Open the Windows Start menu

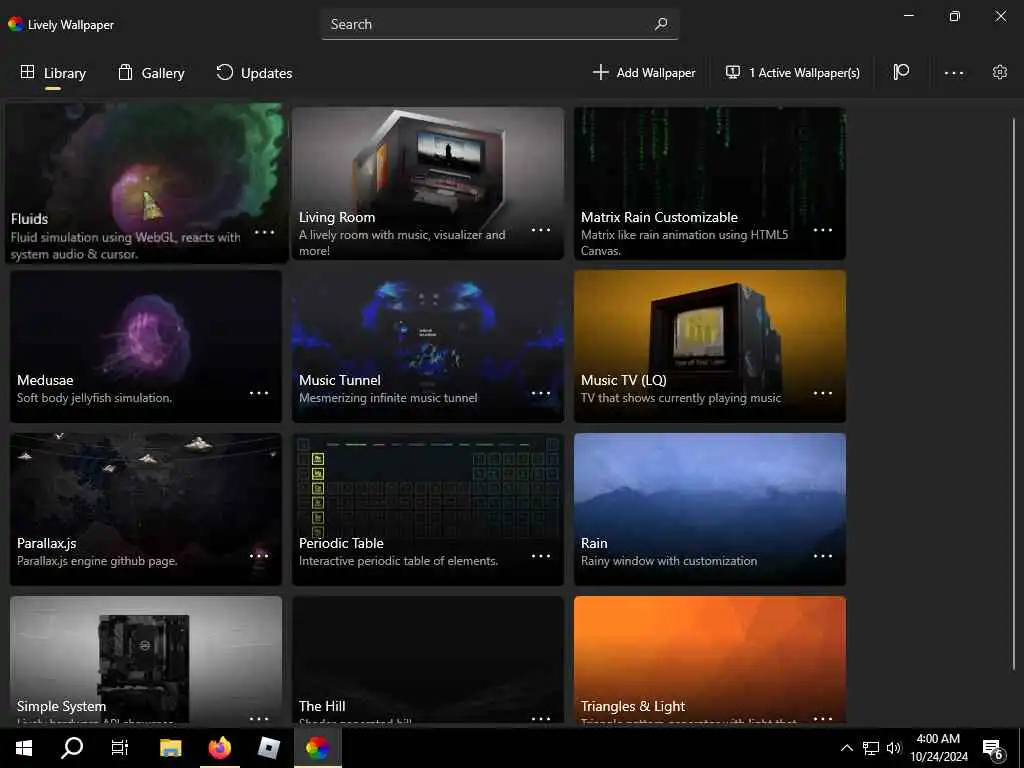click(x=24, y=748)
